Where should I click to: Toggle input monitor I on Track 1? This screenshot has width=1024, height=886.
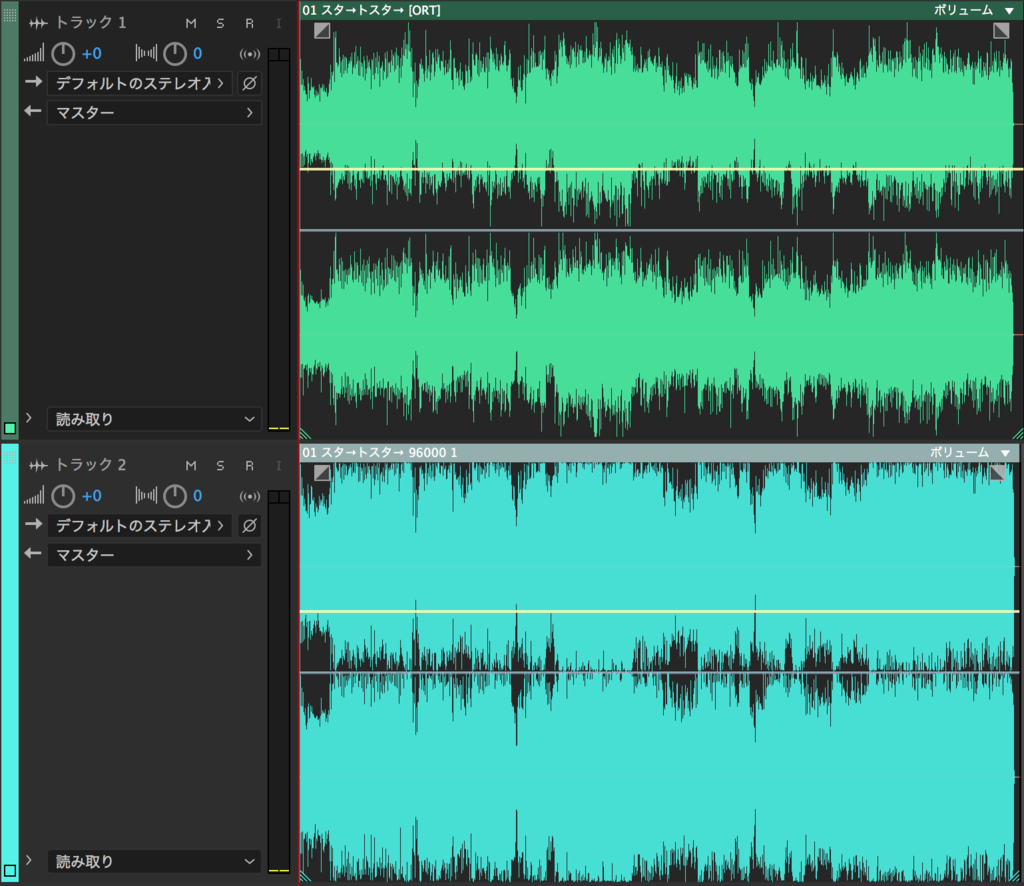tap(279, 24)
